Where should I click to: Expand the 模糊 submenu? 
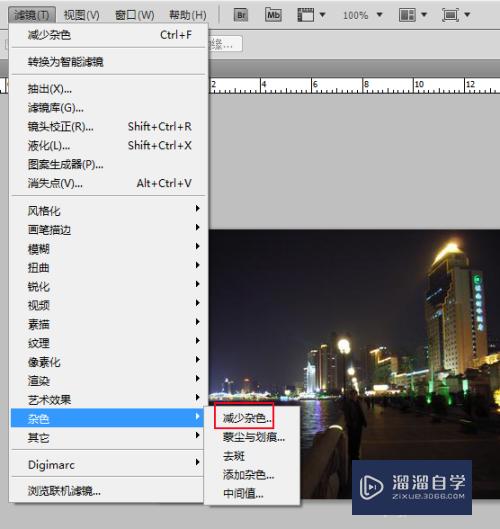108,249
